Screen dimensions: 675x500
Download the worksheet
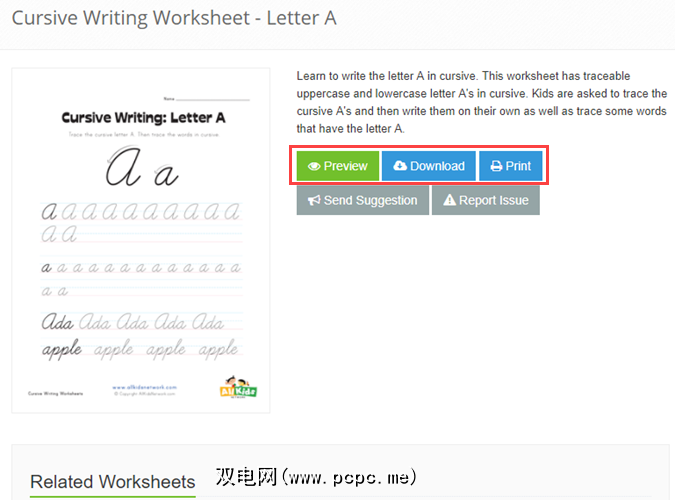pyautogui.click(x=429, y=166)
